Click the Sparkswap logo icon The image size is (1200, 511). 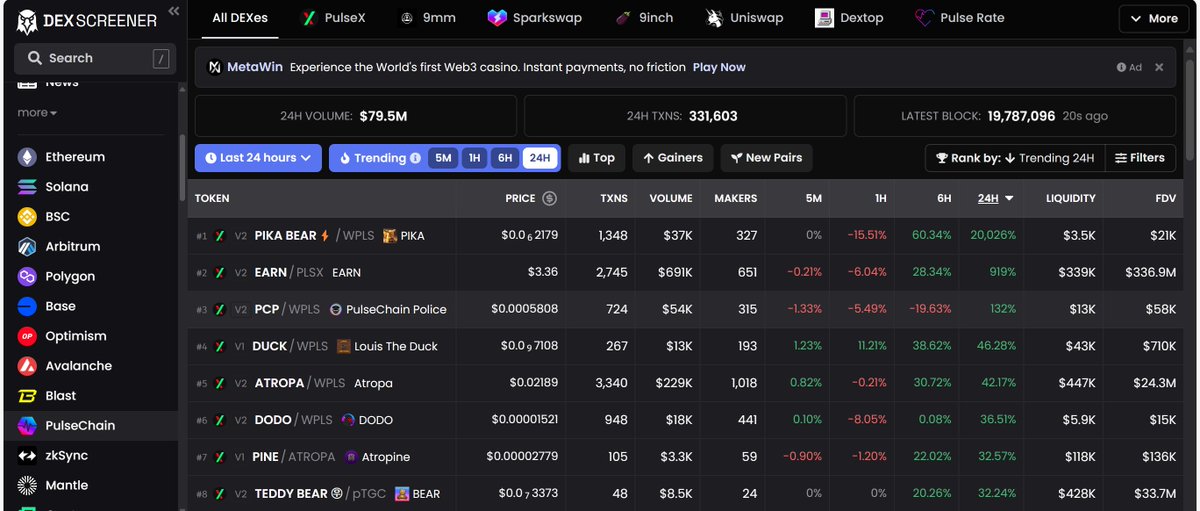tap(497, 18)
